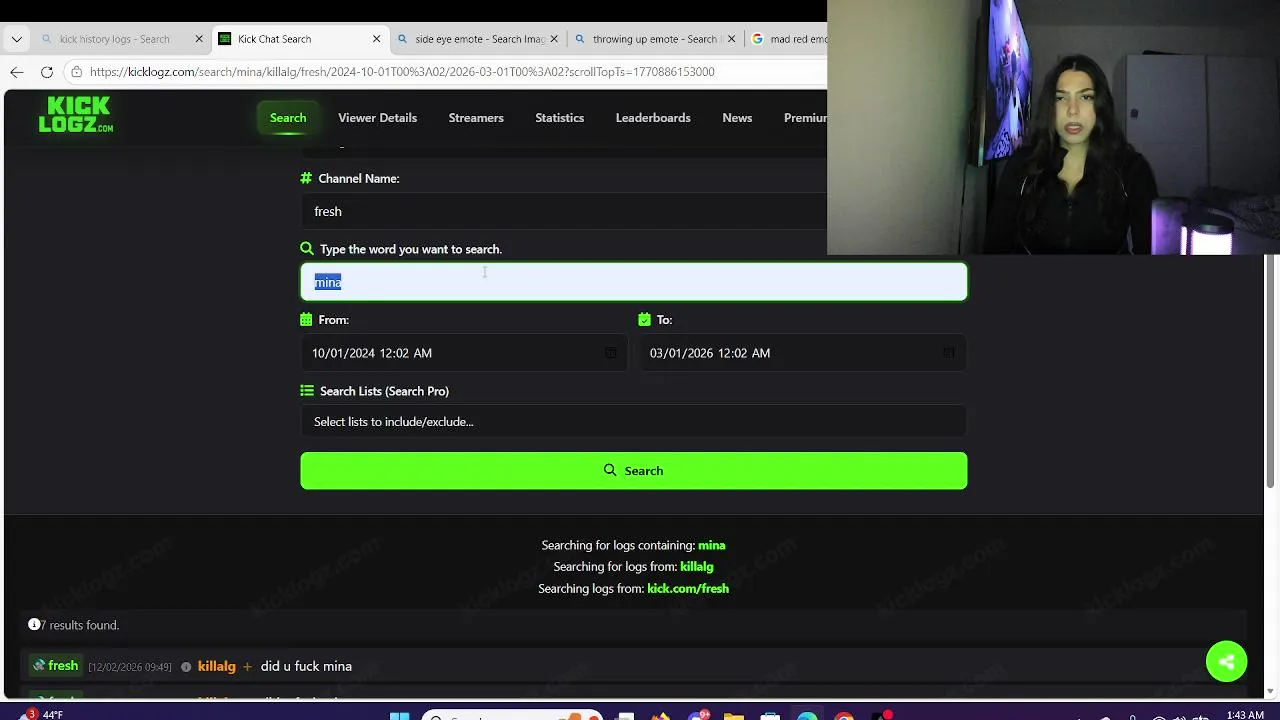Click info icon before killalg username
This screenshot has width=1280, height=720.
pyautogui.click(x=186, y=667)
